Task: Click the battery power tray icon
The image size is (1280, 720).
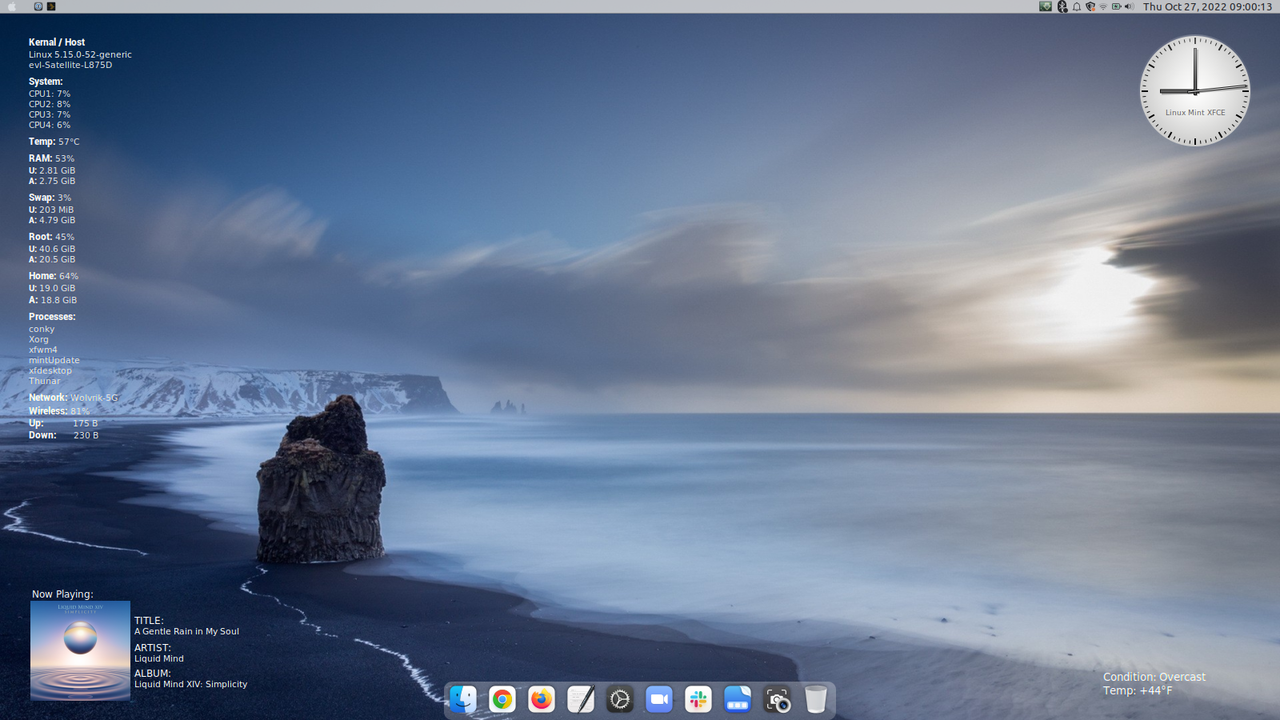Action: coord(1116,6)
